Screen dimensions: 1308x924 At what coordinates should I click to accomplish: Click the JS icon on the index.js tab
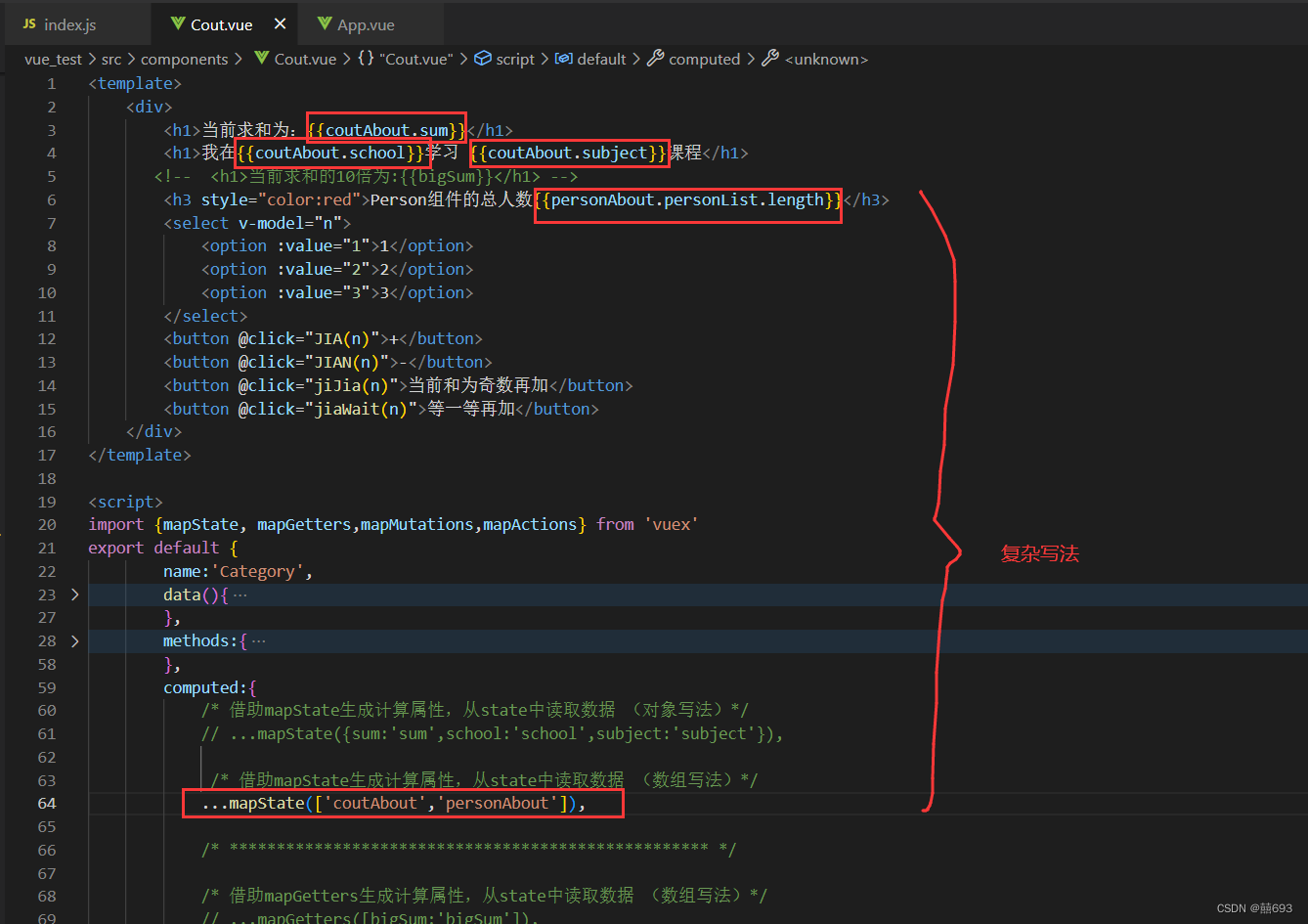[27, 23]
